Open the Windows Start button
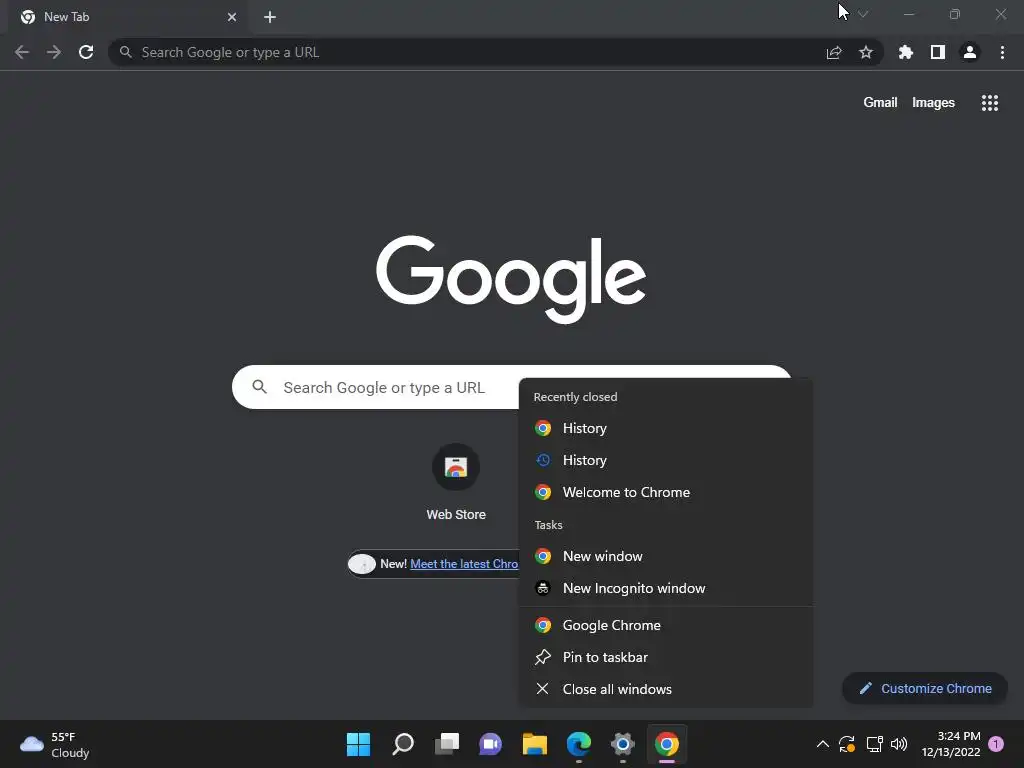The height and width of the screenshot is (768, 1024). (x=359, y=744)
